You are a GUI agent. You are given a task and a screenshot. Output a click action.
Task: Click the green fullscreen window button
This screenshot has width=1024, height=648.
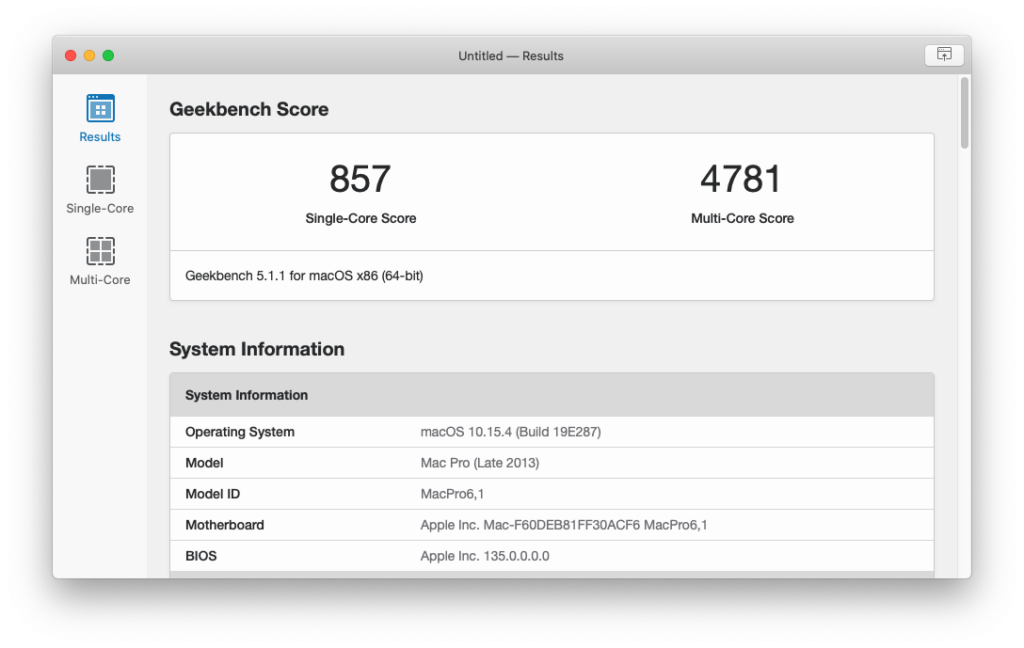tap(108, 56)
